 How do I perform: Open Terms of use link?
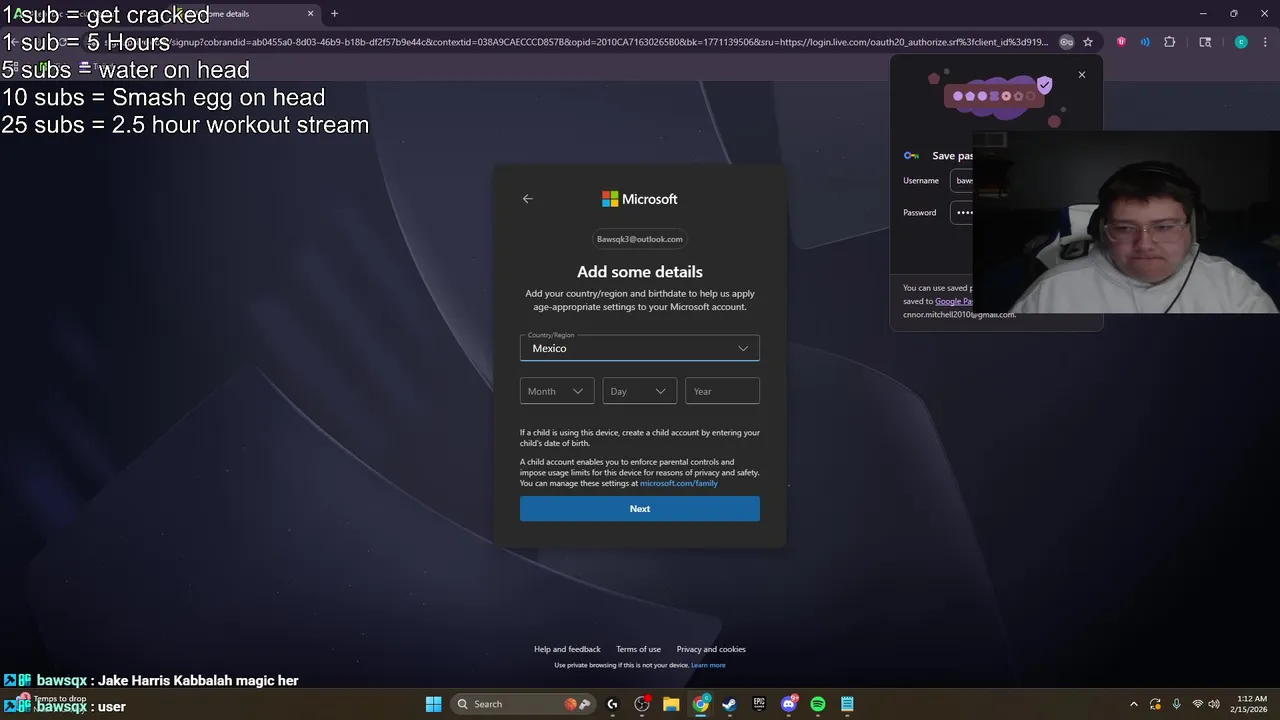coord(638,649)
